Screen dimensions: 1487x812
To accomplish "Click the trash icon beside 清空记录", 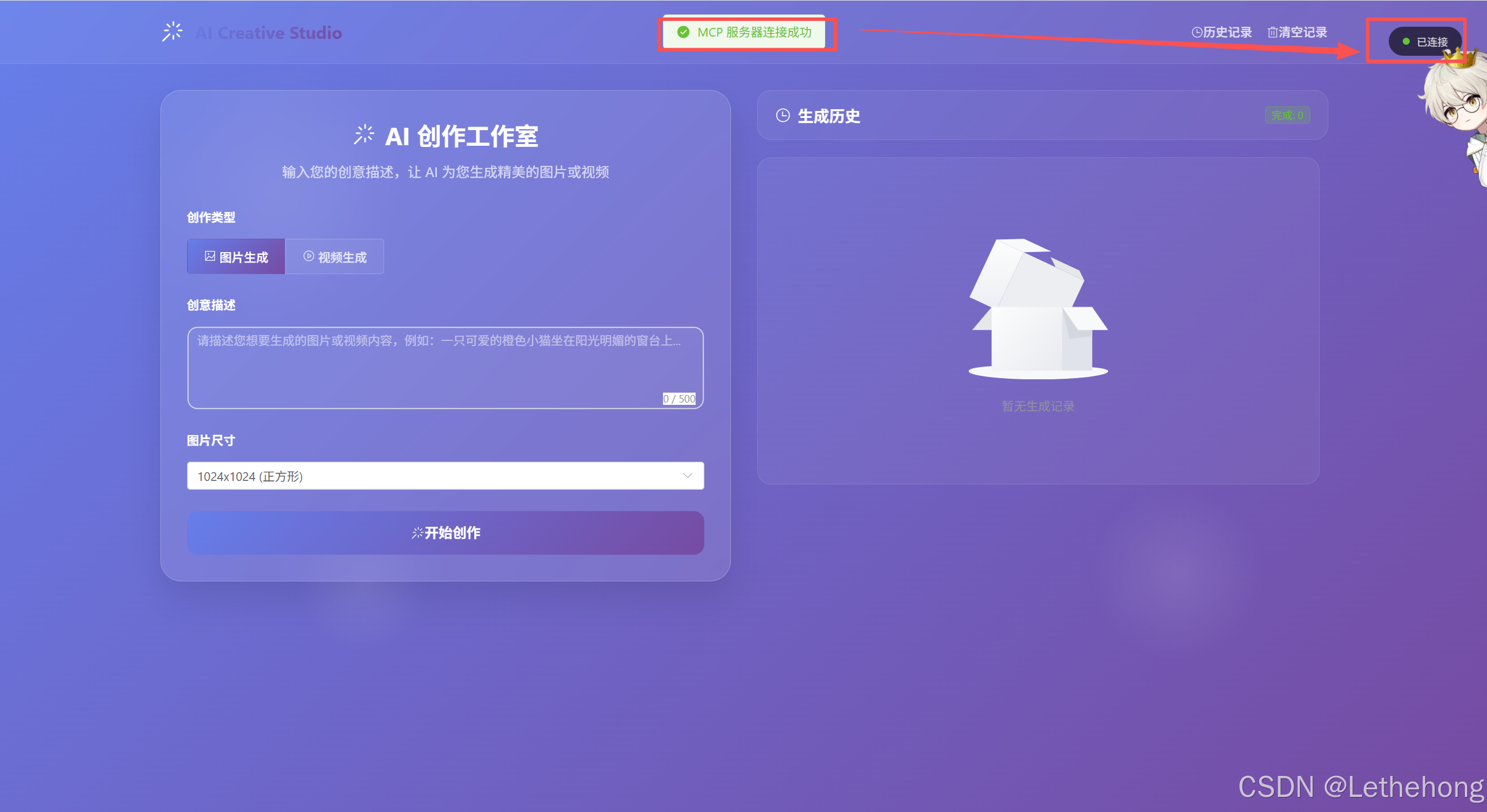I will click(x=1272, y=33).
